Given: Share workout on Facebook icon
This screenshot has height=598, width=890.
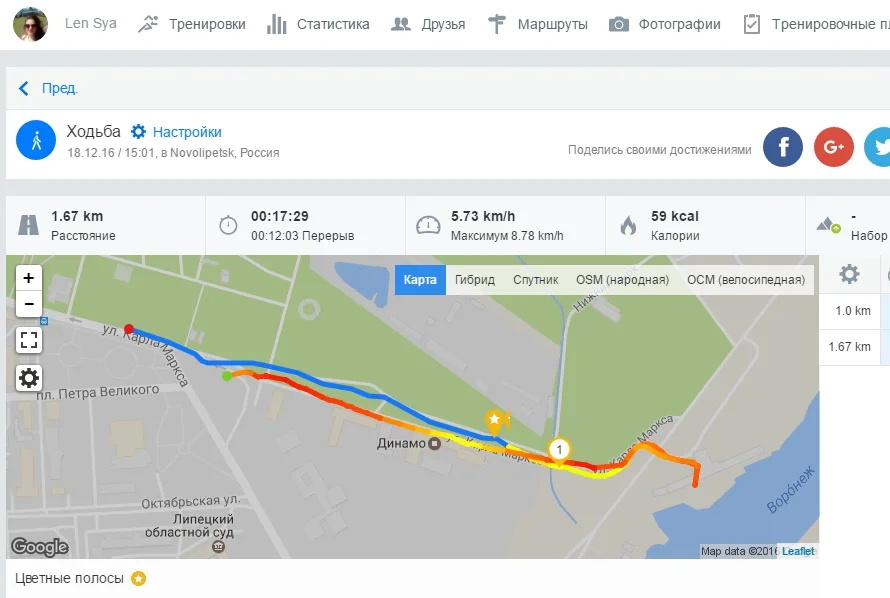Looking at the screenshot, I should click(x=783, y=147).
